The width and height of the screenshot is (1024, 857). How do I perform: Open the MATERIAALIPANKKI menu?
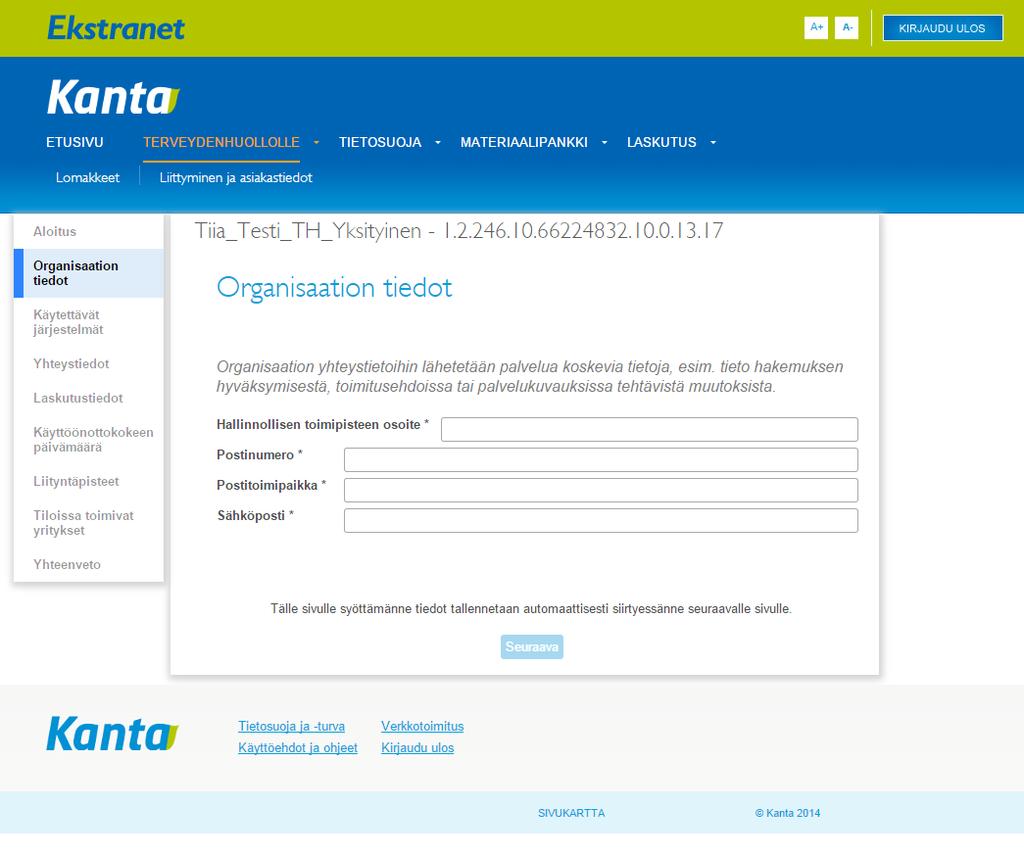[x=524, y=142]
